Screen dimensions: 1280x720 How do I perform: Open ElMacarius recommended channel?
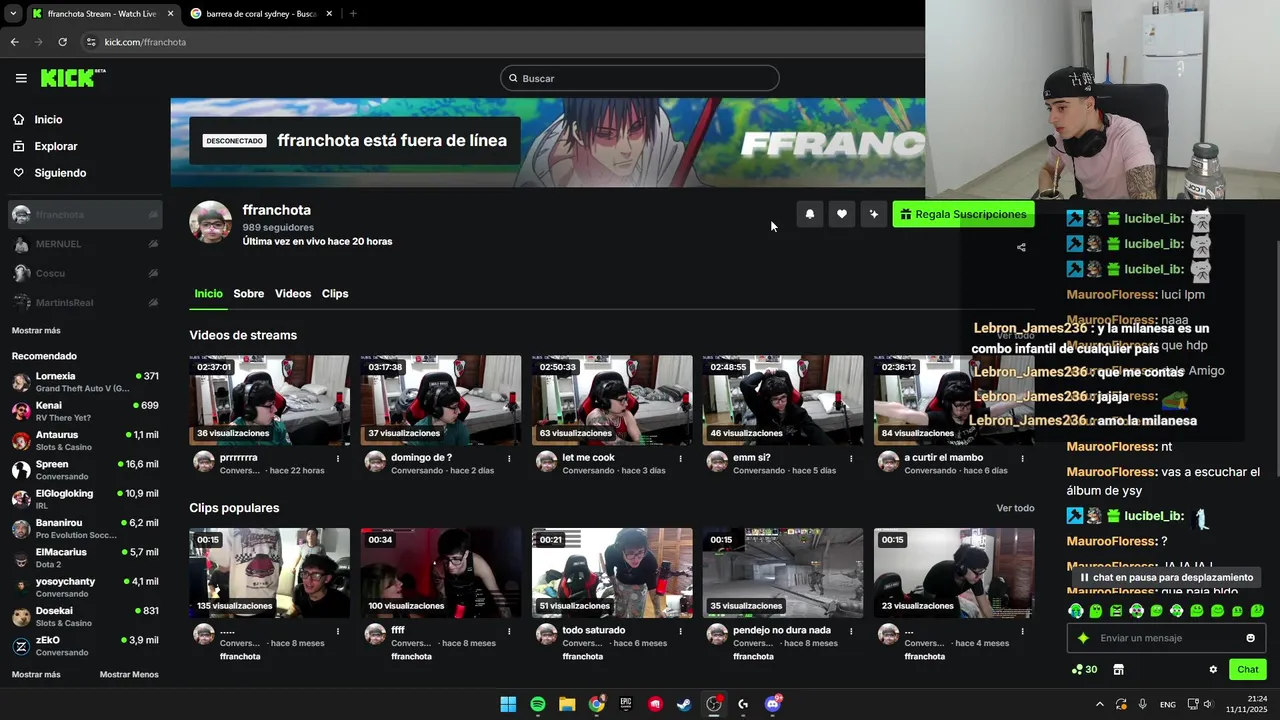pyautogui.click(x=85, y=558)
